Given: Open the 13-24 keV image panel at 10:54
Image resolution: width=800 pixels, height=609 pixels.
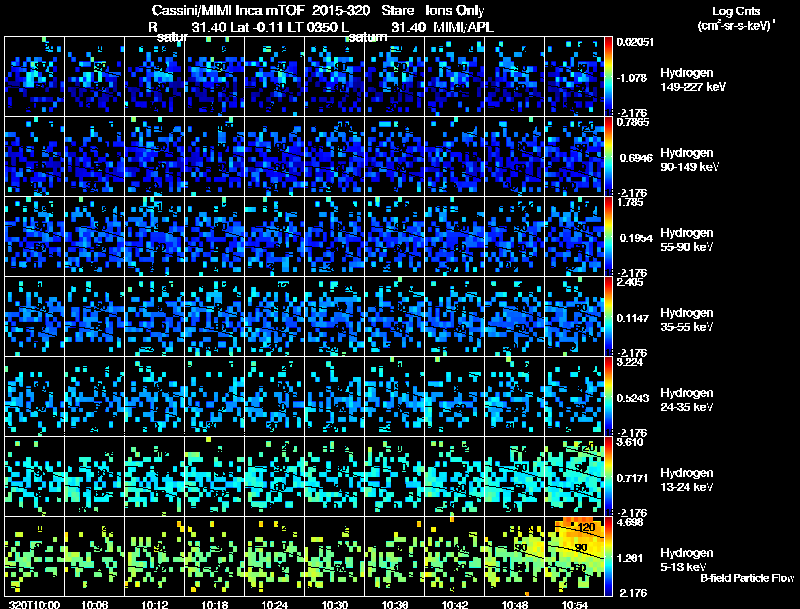Looking at the screenshot, I should [574, 476].
